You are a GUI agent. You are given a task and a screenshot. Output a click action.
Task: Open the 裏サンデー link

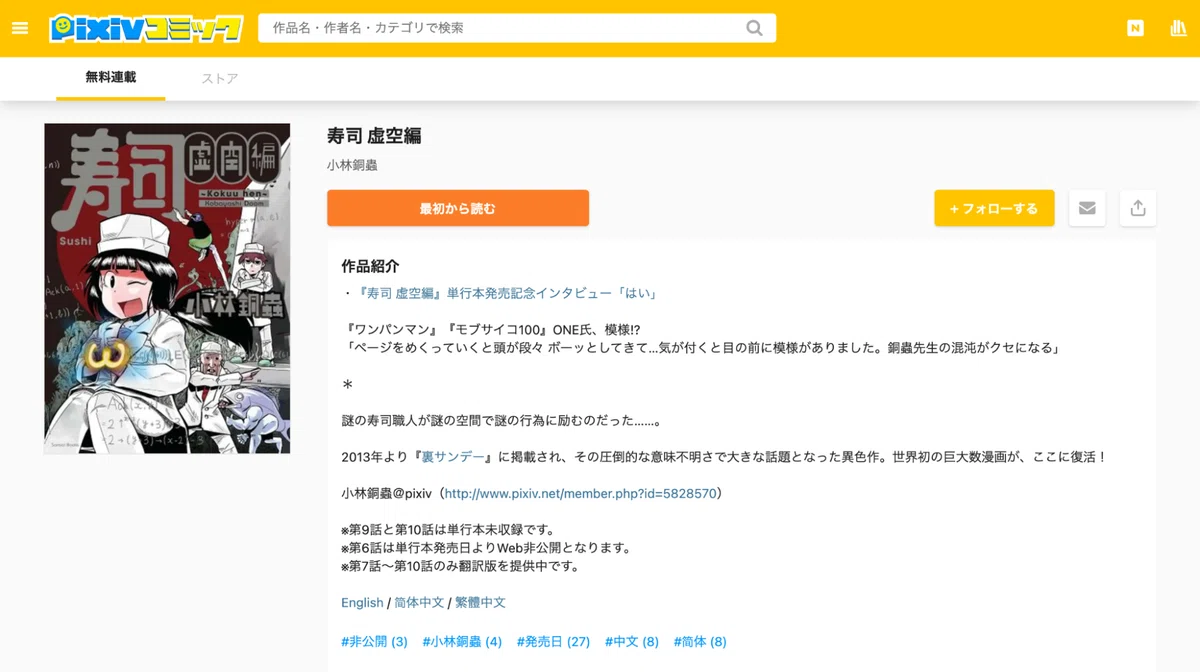(455, 457)
